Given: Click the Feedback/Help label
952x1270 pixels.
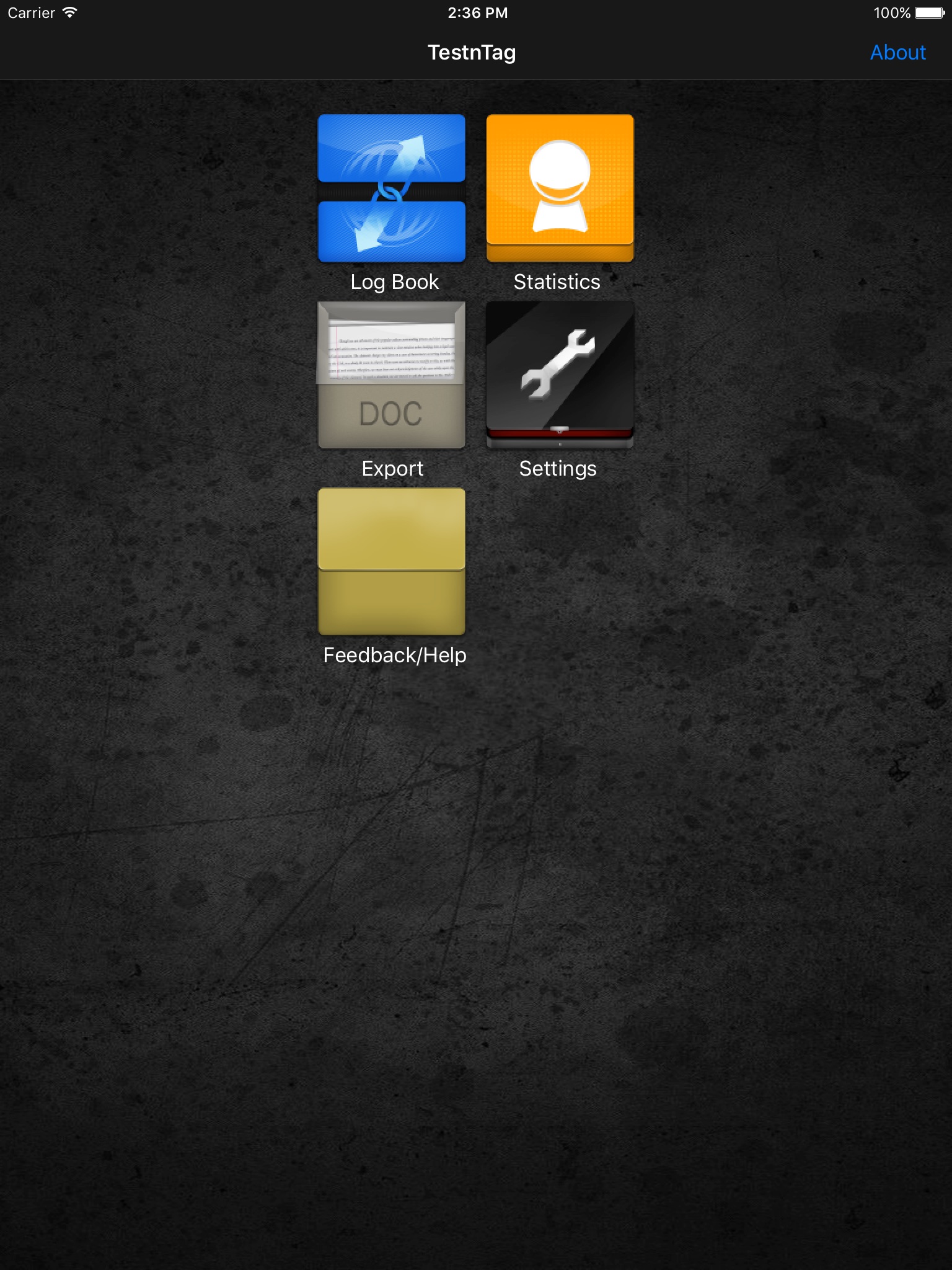Looking at the screenshot, I should coord(395,655).
